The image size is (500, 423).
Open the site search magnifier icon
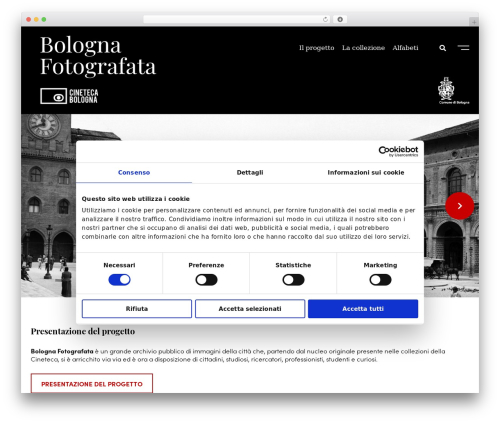pos(442,48)
